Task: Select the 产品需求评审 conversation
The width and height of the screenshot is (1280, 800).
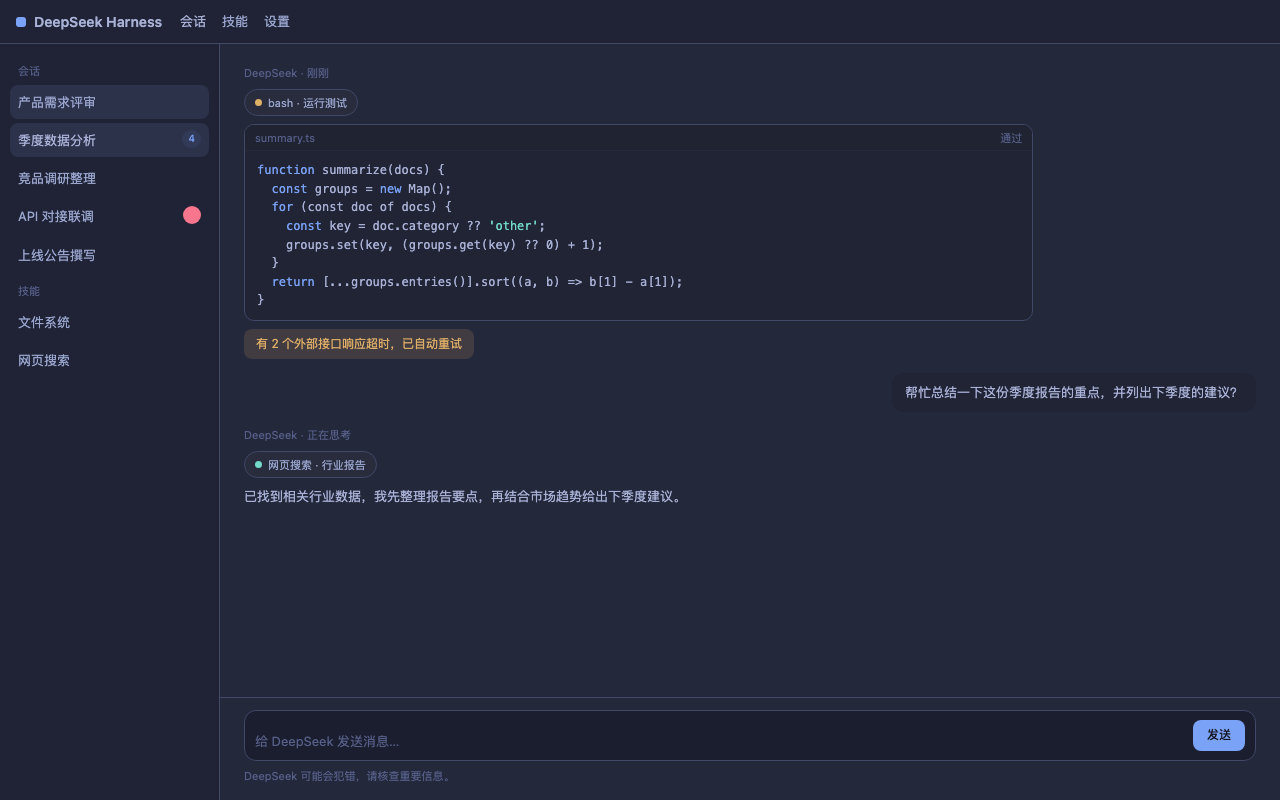Action: (109, 102)
